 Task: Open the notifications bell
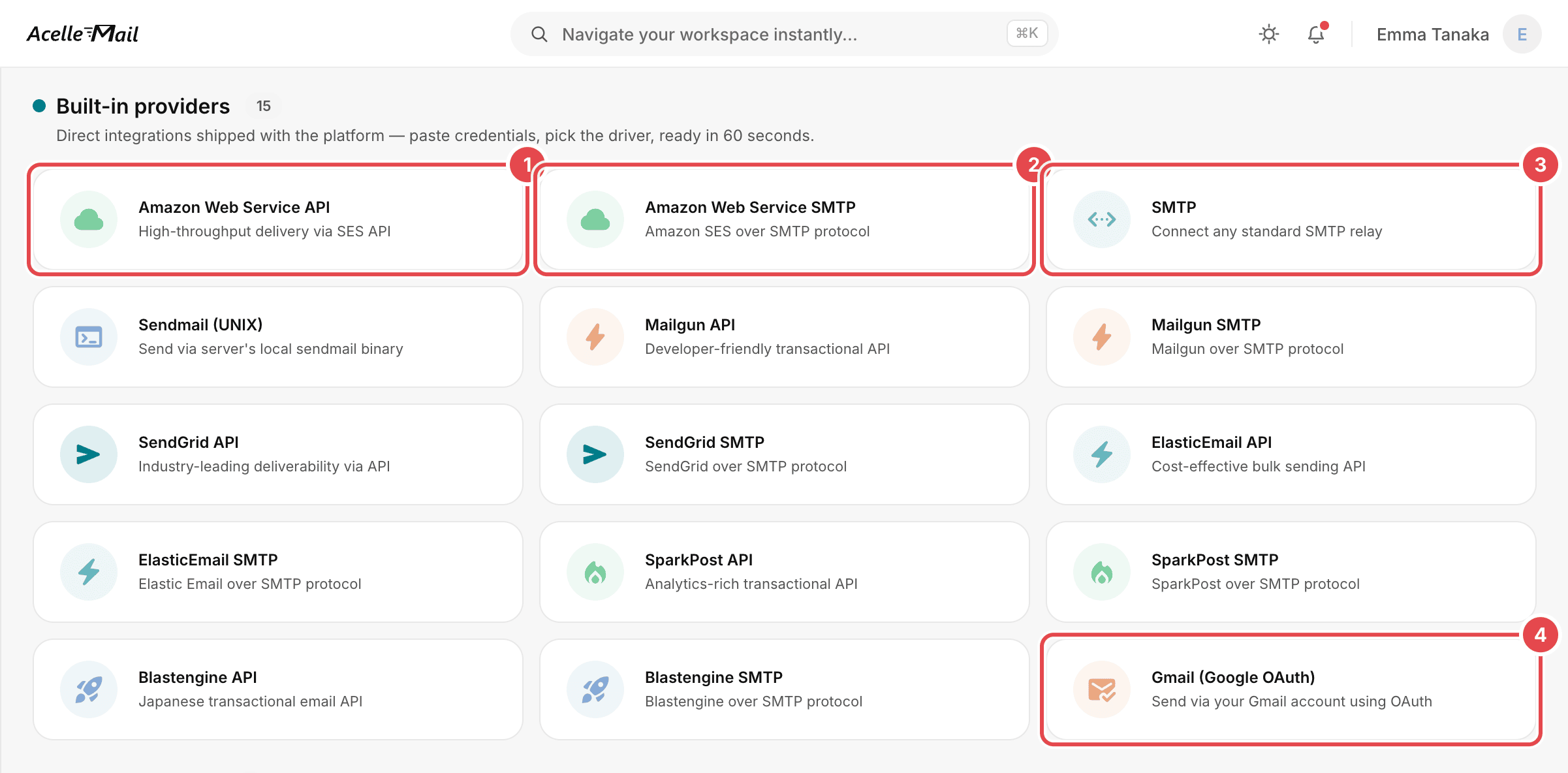1316,34
